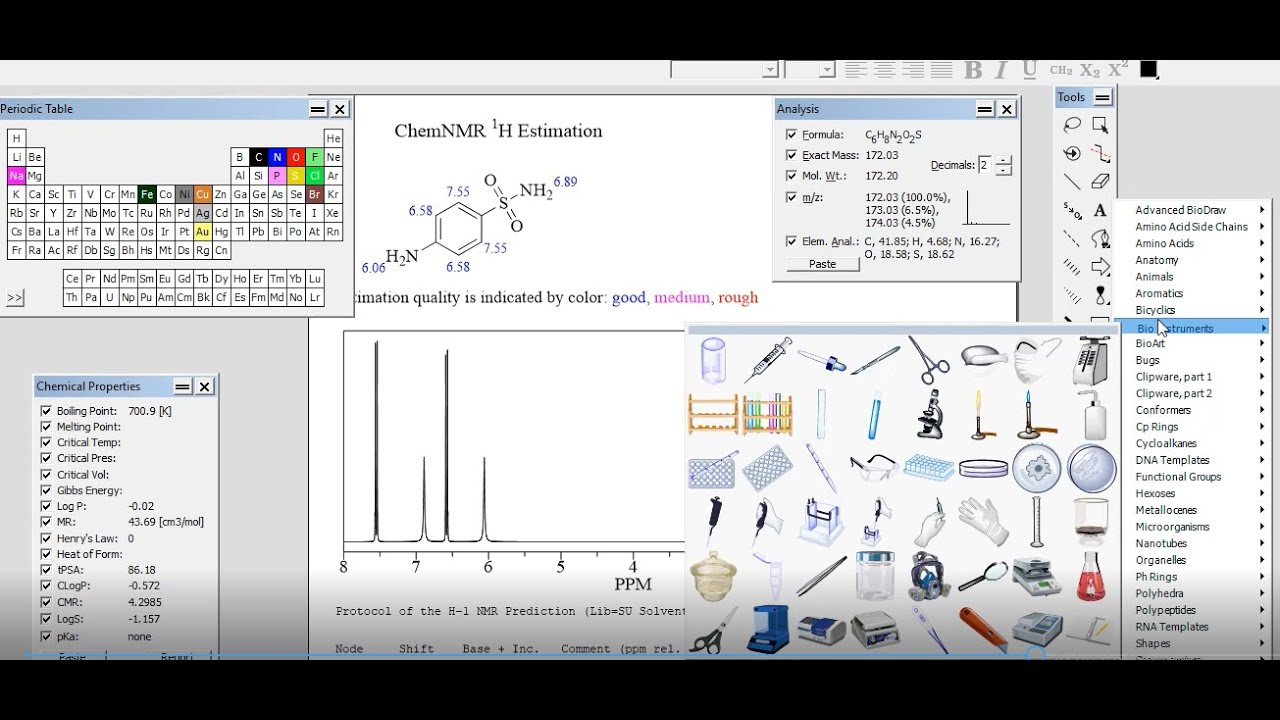Insert the empty glass jar template
The image size is (1280, 720).
point(875,576)
